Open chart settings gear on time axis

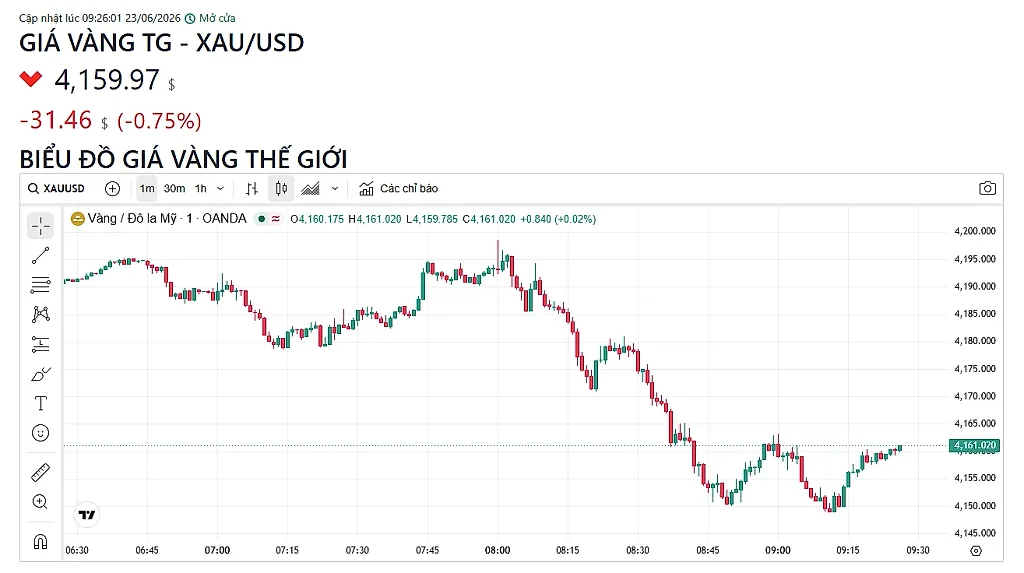[x=976, y=551]
